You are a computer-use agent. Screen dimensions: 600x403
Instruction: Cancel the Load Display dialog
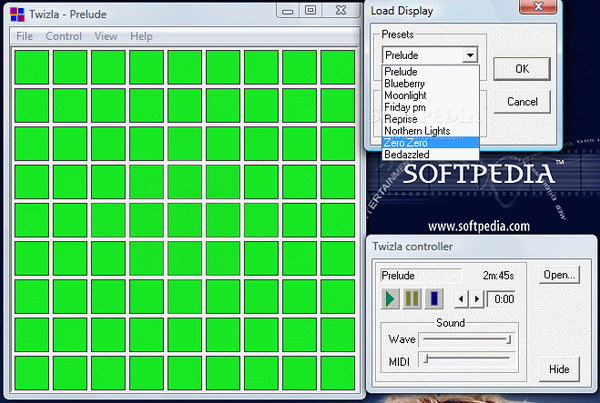(x=522, y=102)
